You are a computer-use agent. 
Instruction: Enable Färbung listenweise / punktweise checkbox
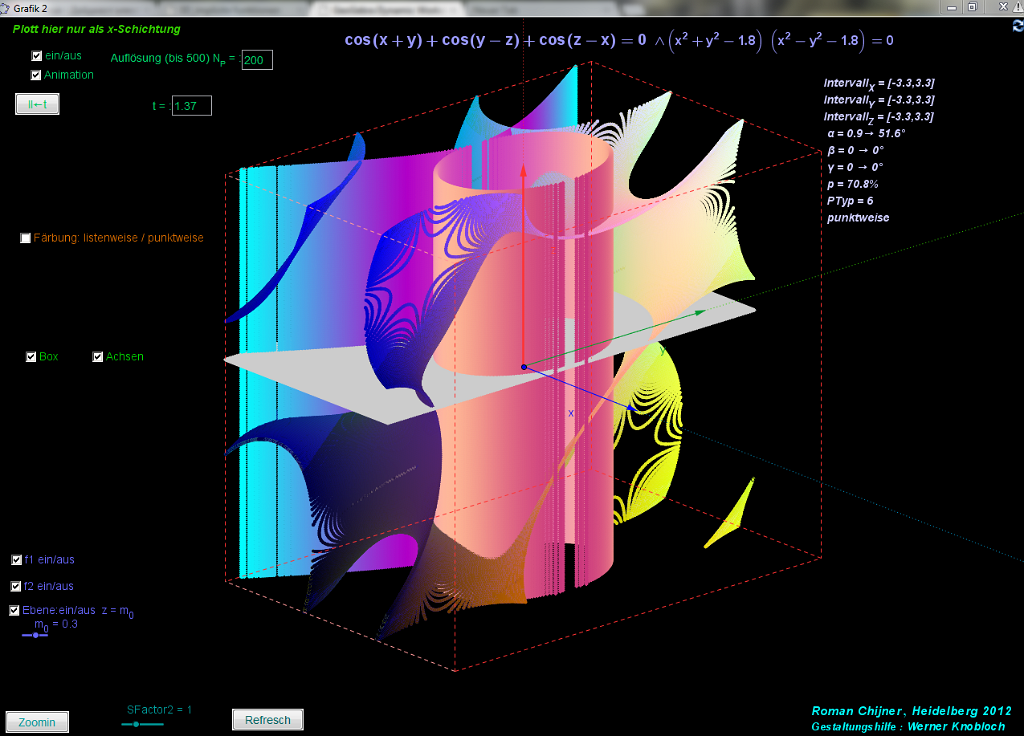[x=26, y=238]
